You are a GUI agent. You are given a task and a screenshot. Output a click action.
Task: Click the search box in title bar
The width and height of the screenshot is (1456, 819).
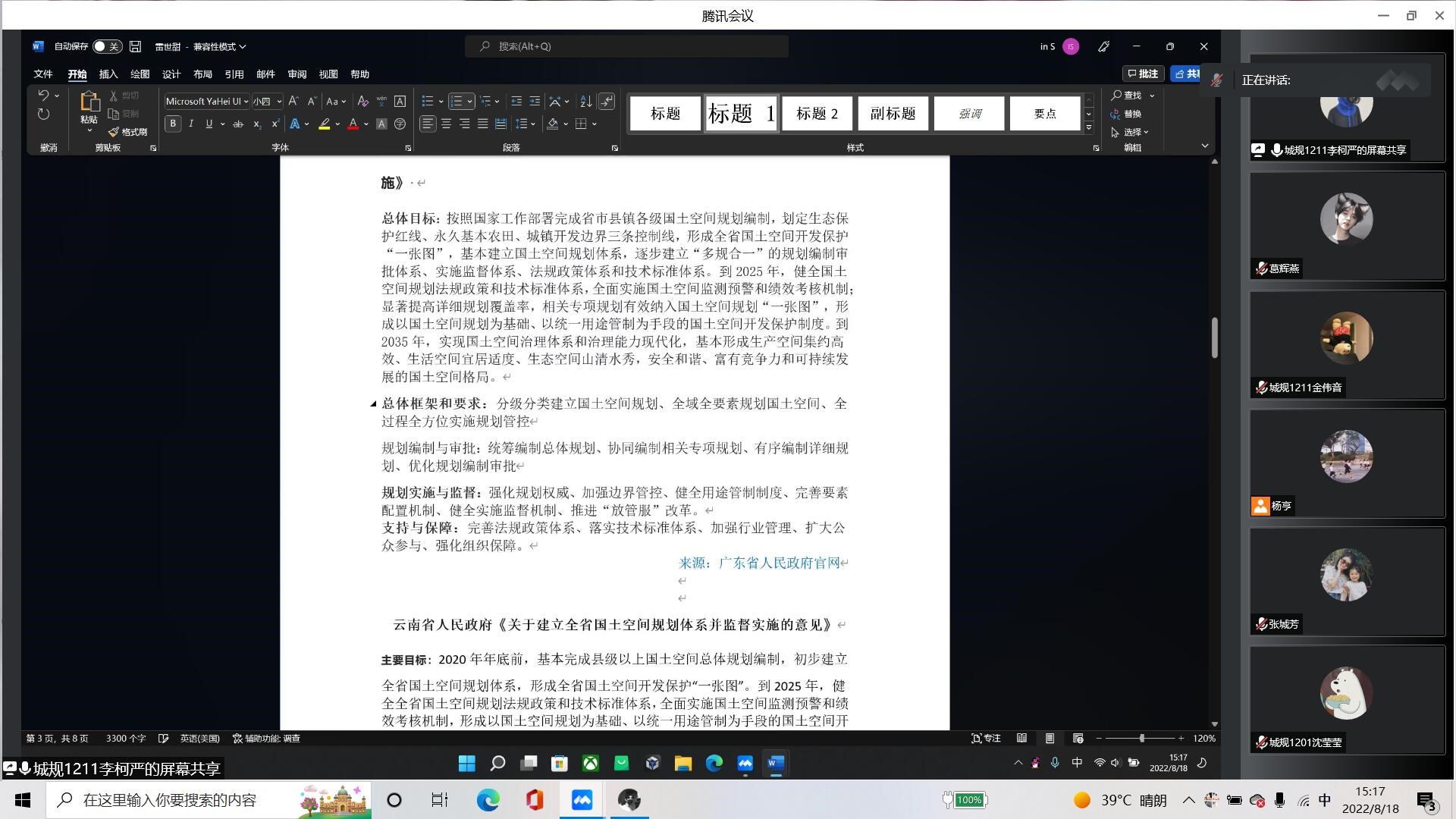point(626,46)
